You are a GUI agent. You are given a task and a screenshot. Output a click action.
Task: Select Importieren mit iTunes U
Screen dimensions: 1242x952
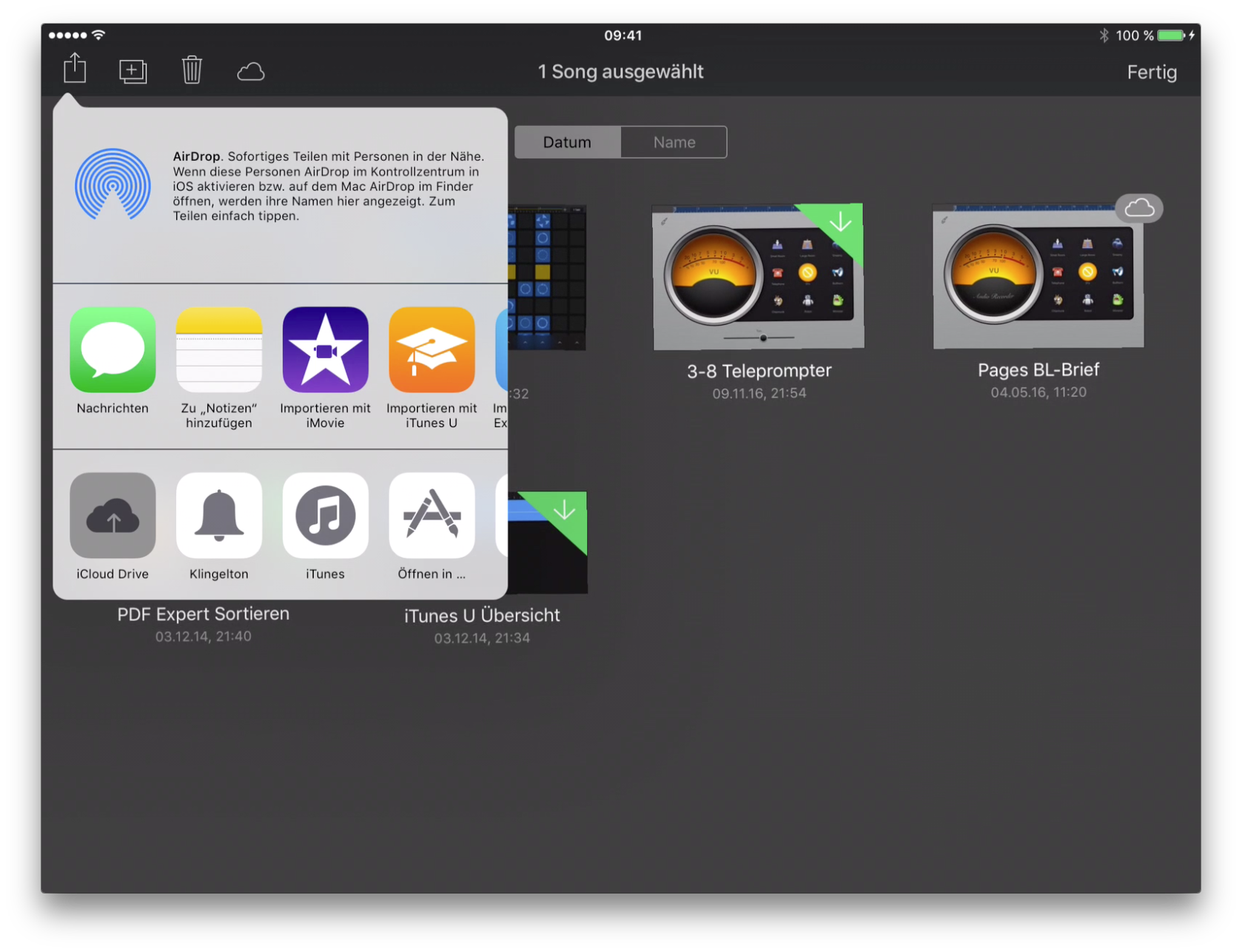tap(432, 350)
